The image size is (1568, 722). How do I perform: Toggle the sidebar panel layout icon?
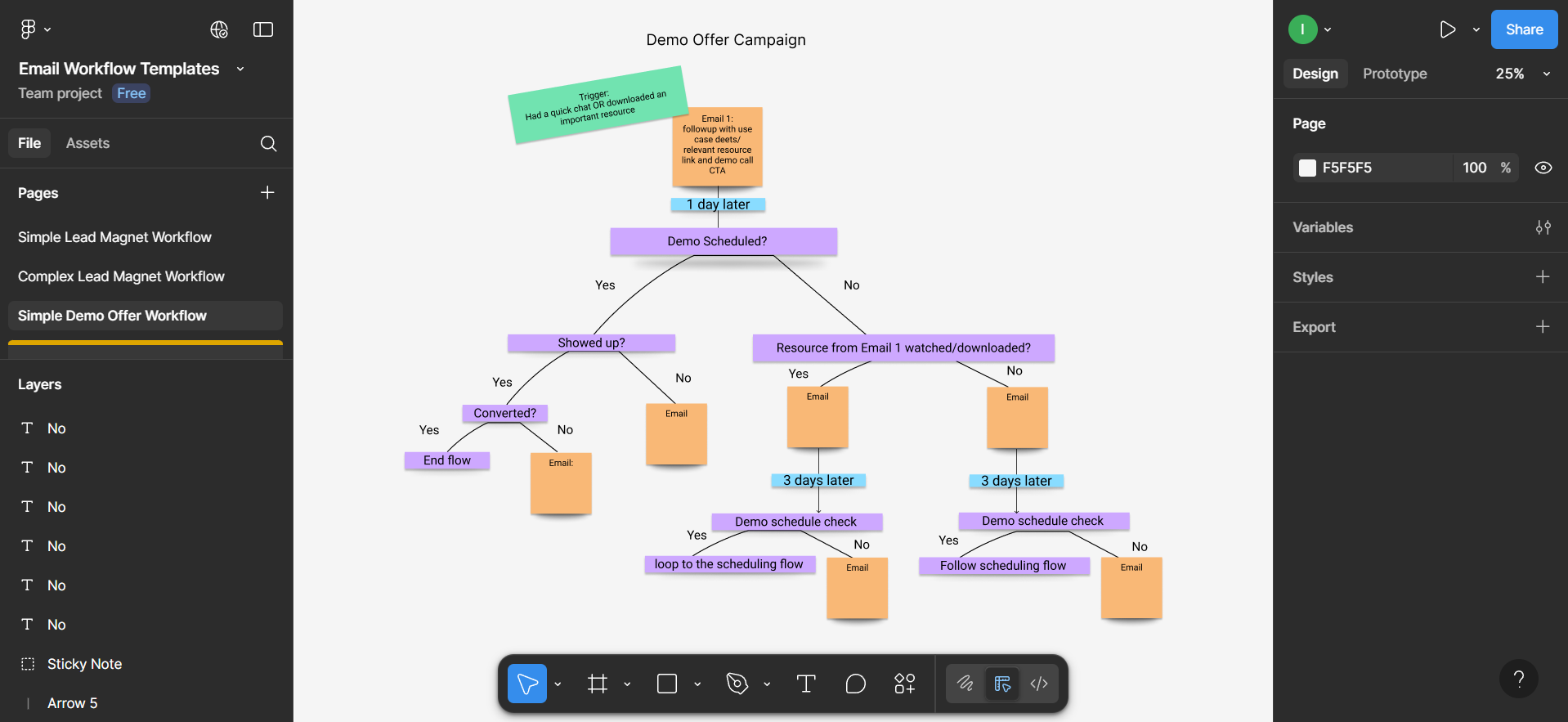263,29
